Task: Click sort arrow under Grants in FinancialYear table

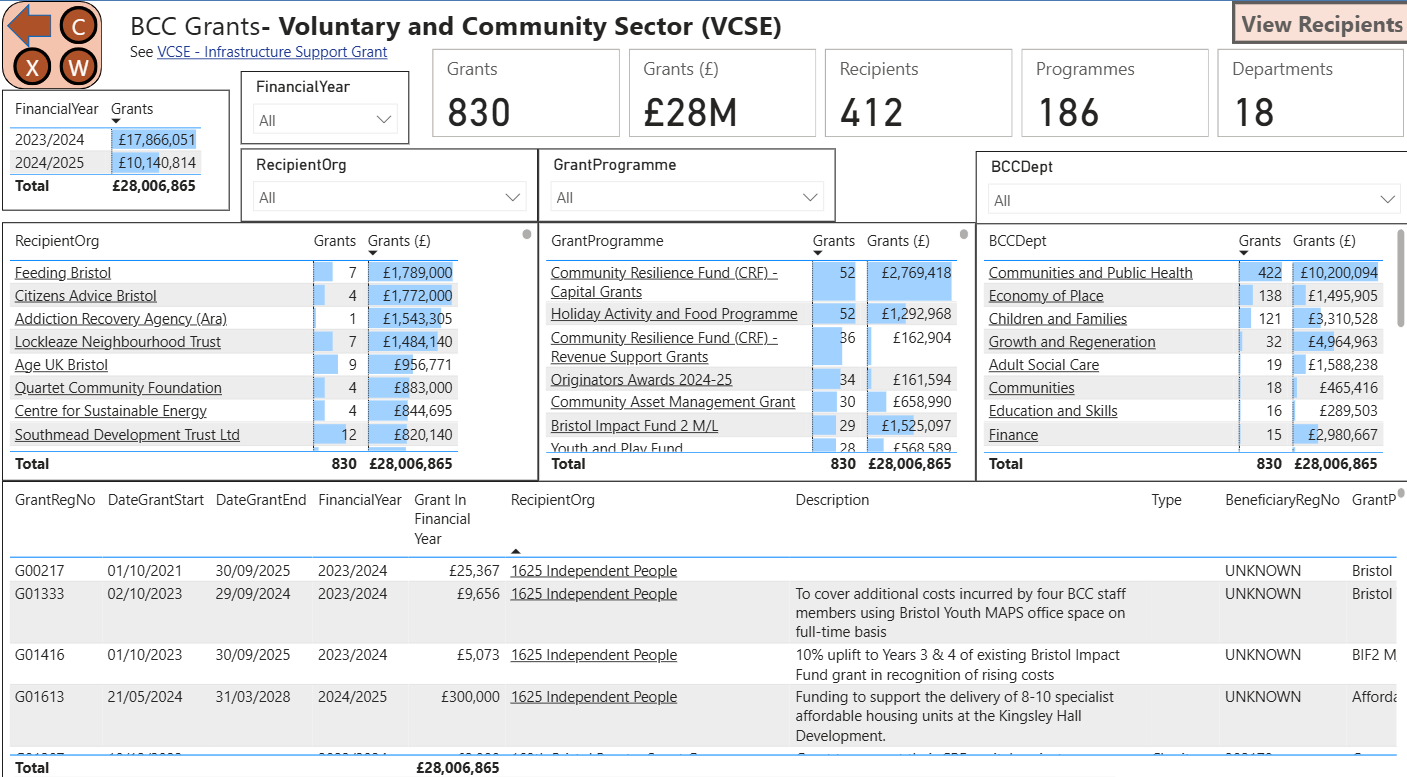Action: (116, 122)
